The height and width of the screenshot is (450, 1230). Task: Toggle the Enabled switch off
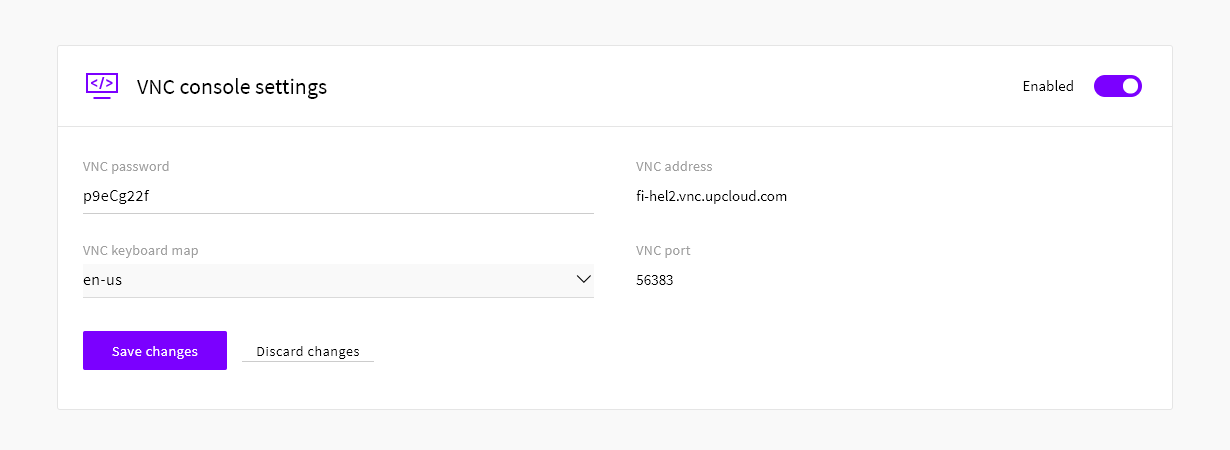[x=1117, y=86]
